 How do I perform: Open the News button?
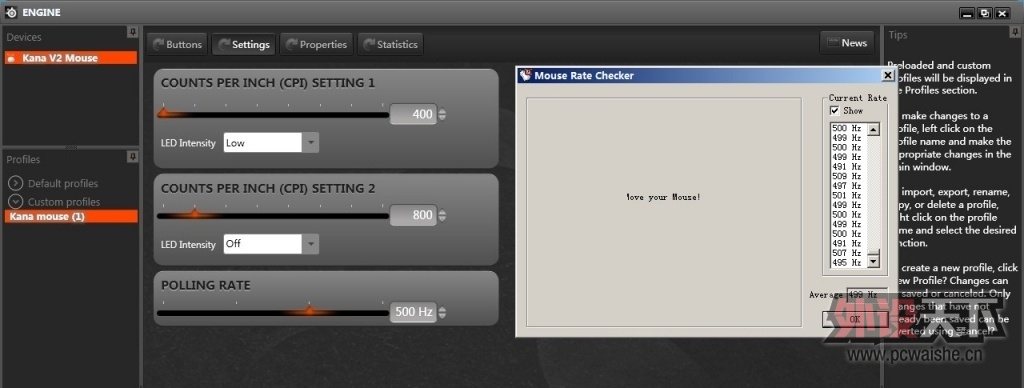(847, 42)
